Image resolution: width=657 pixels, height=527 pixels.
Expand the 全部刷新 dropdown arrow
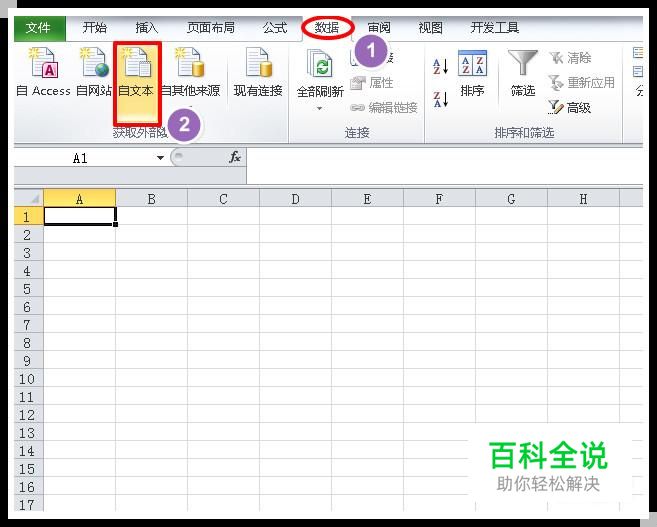click(x=319, y=108)
